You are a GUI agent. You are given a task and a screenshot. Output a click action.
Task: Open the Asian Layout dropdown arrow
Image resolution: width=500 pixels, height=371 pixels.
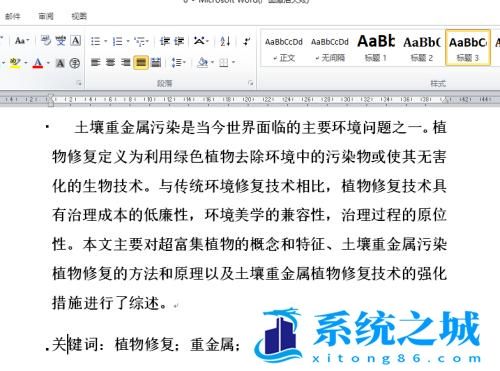click(x=207, y=42)
